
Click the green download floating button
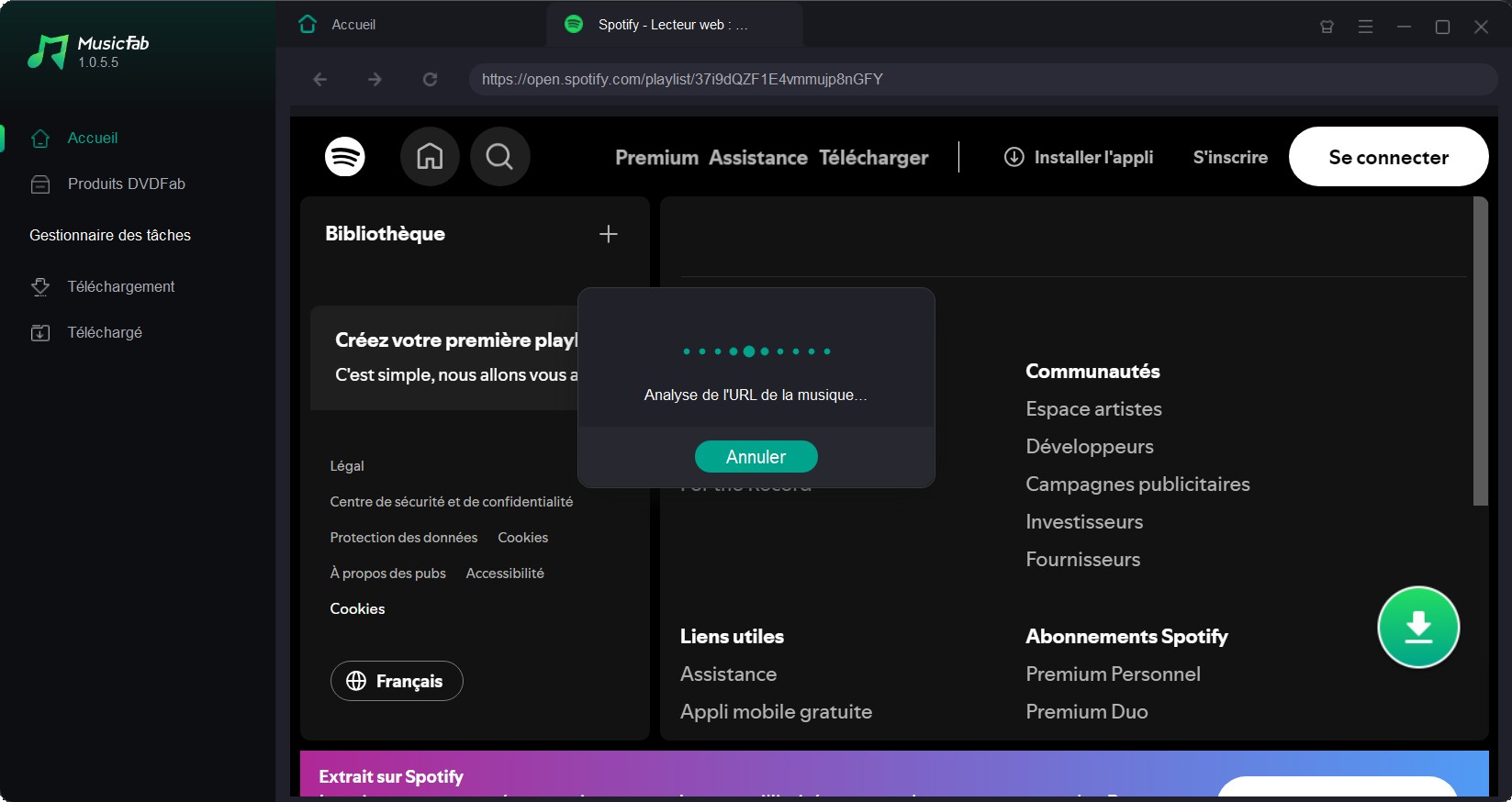1418,627
